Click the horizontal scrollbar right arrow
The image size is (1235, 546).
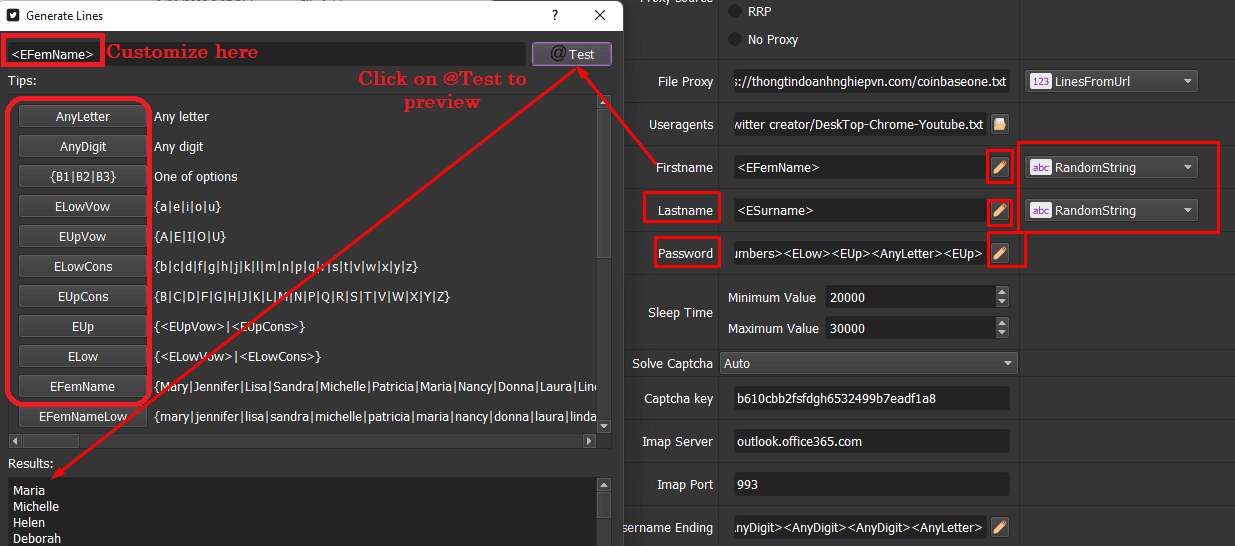point(590,441)
